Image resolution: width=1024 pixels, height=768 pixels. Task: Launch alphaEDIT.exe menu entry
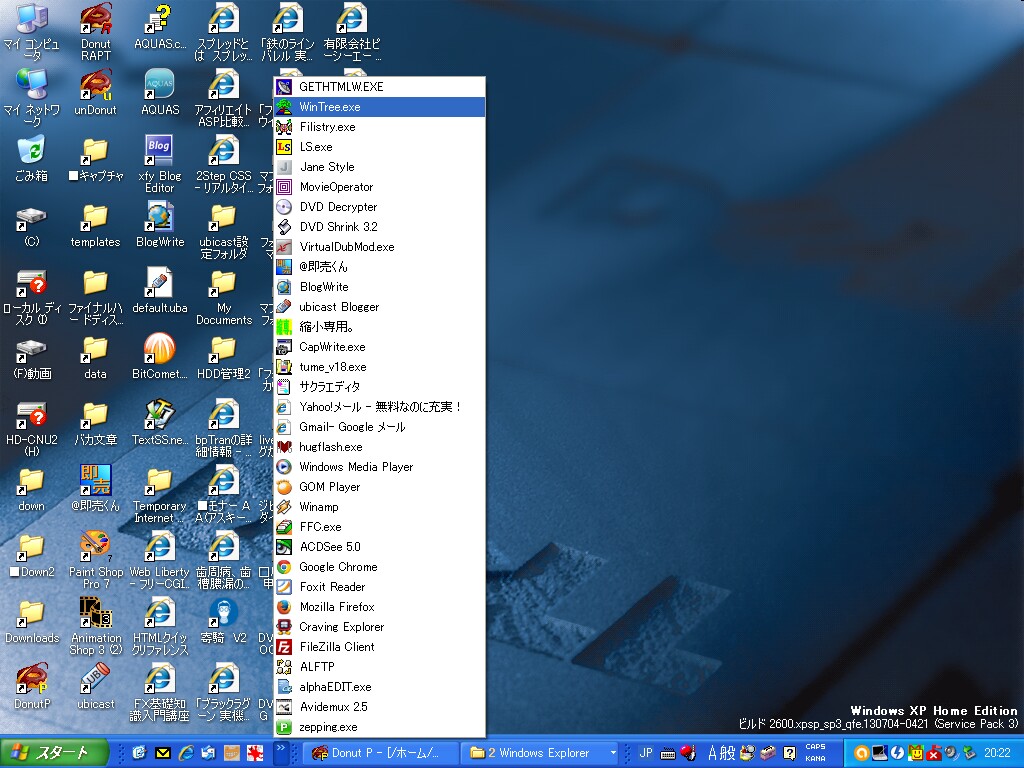pos(379,686)
